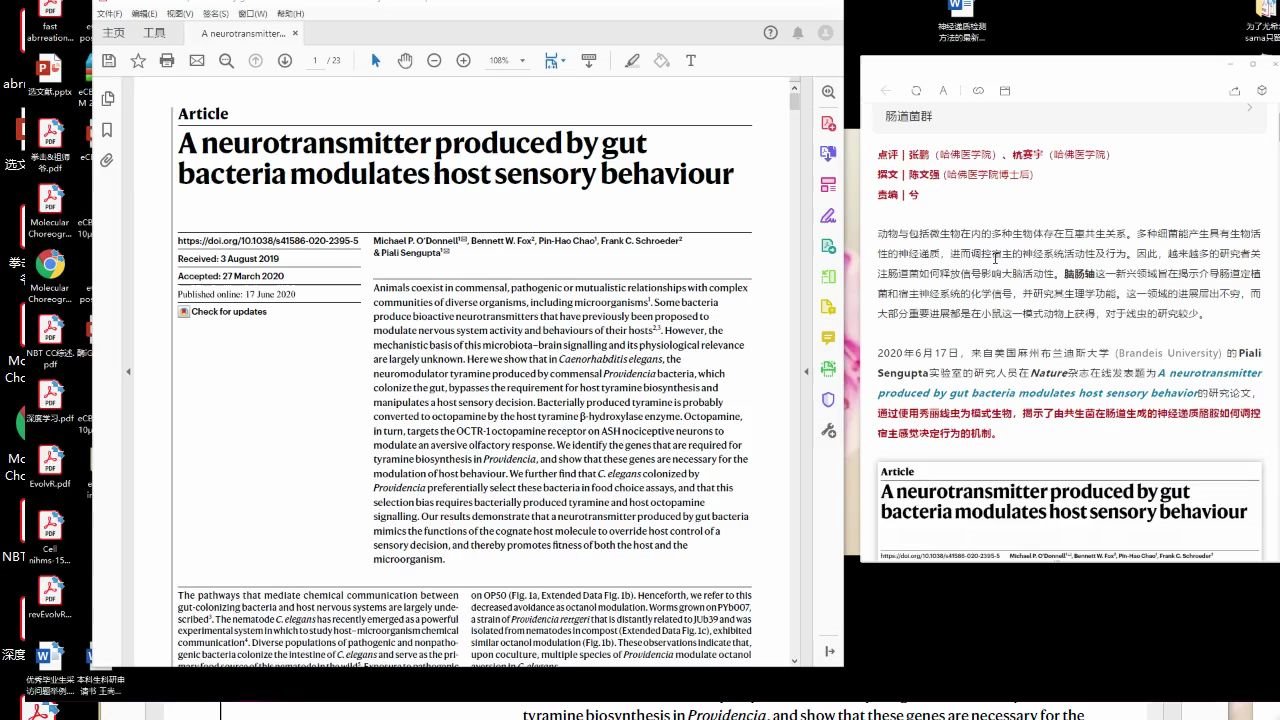The width and height of the screenshot is (1280, 720).
Task: Open the notifications bell
Action: tap(798, 33)
